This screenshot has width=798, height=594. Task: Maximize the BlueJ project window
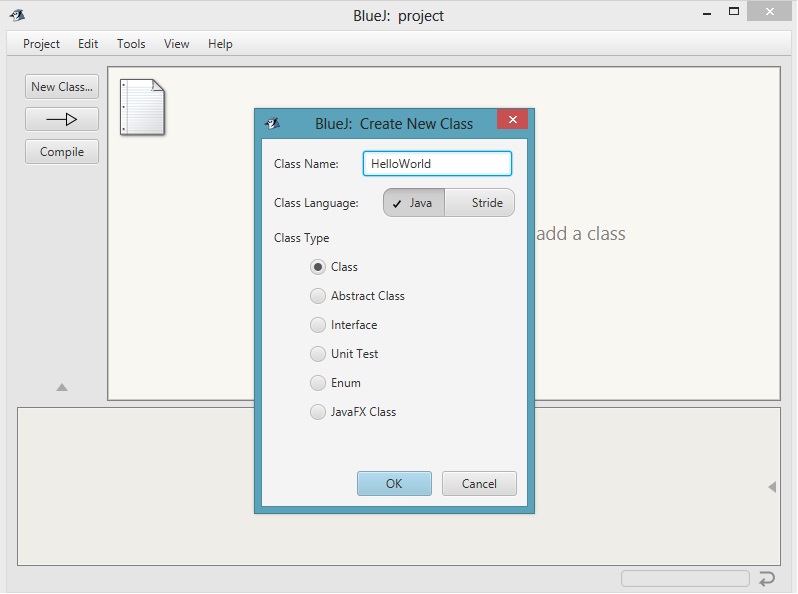coord(733,12)
